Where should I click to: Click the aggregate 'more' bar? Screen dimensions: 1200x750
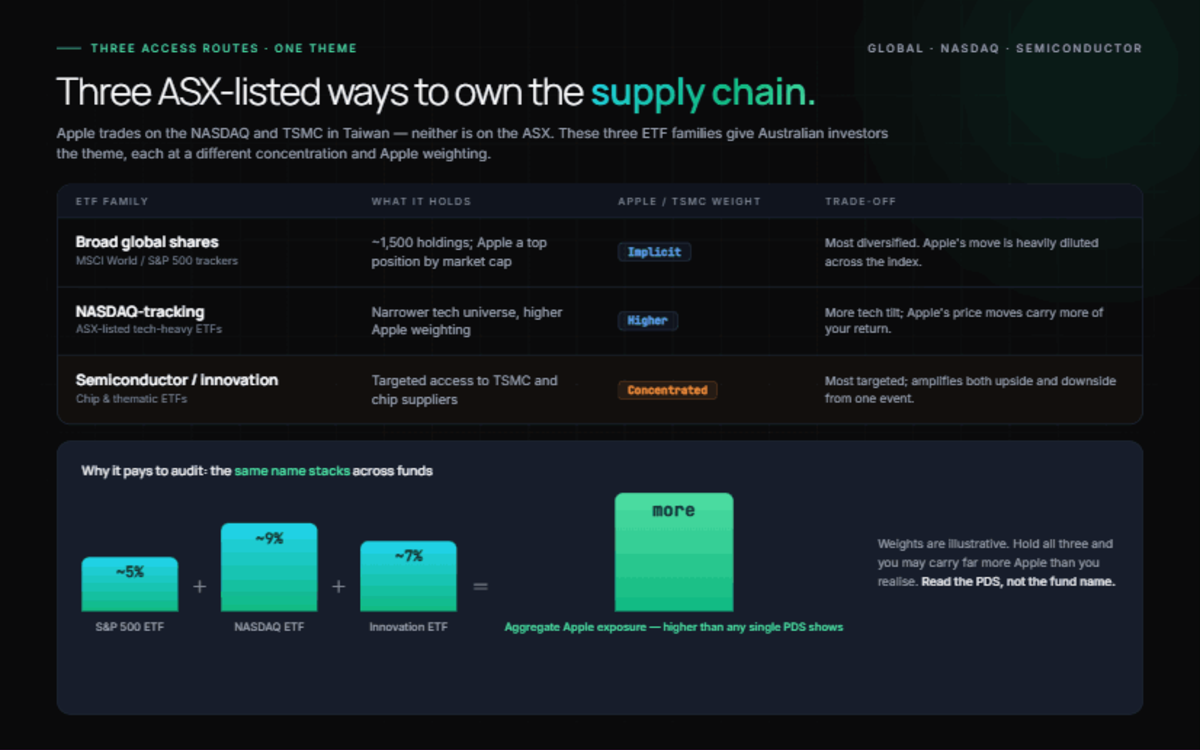[674, 552]
